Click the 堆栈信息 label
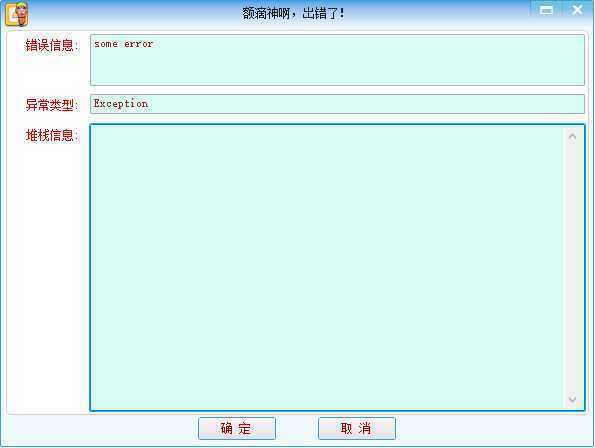 coord(51,135)
